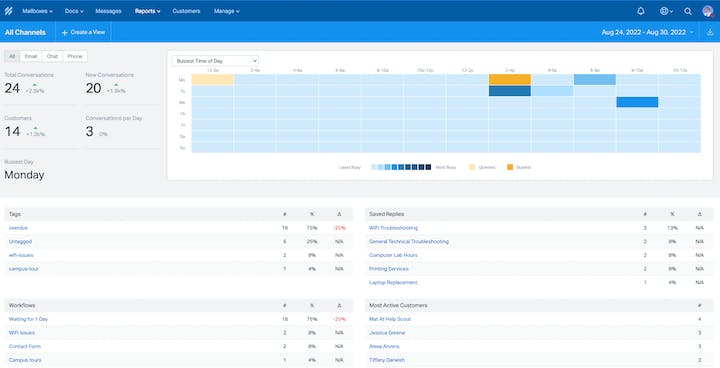Open the campus-tour tag link
The width and height of the screenshot is (720, 368).
coord(24,269)
